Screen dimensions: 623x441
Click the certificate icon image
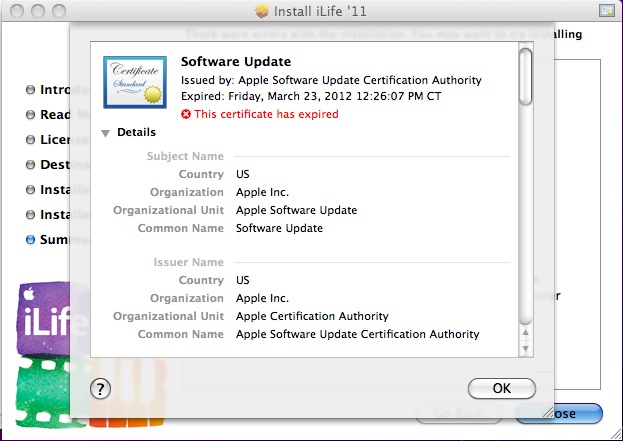(x=135, y=82)
